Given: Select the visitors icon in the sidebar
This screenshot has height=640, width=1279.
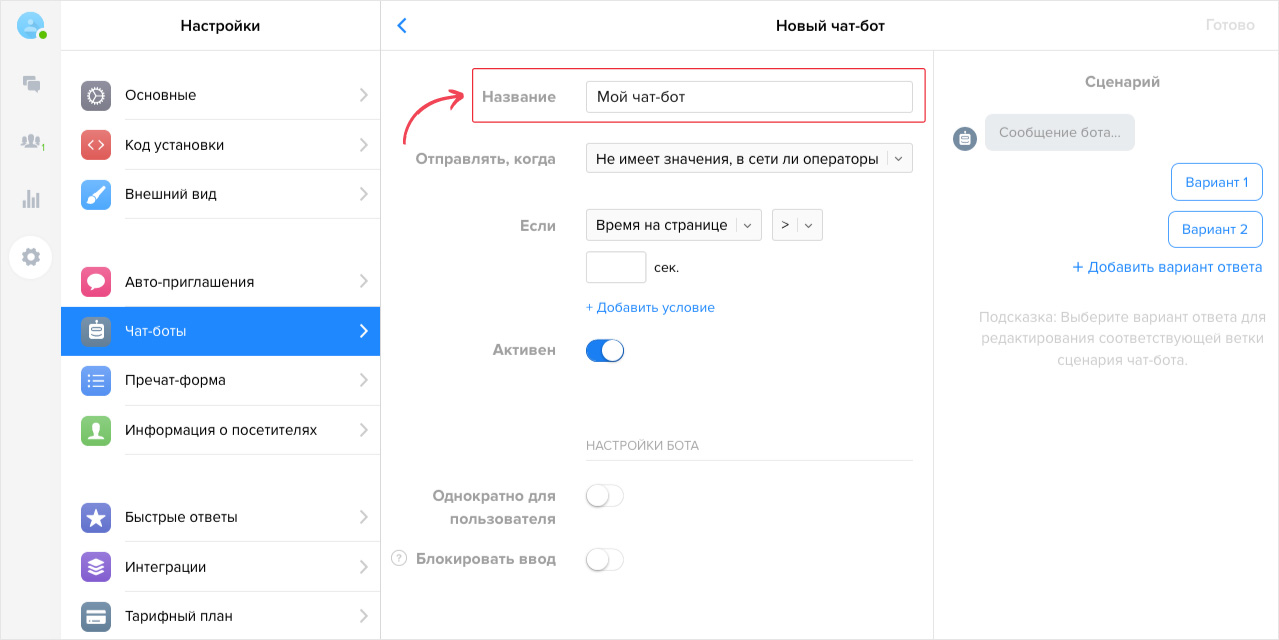Looking at the screenshot, I should click(x=31, y=138).
